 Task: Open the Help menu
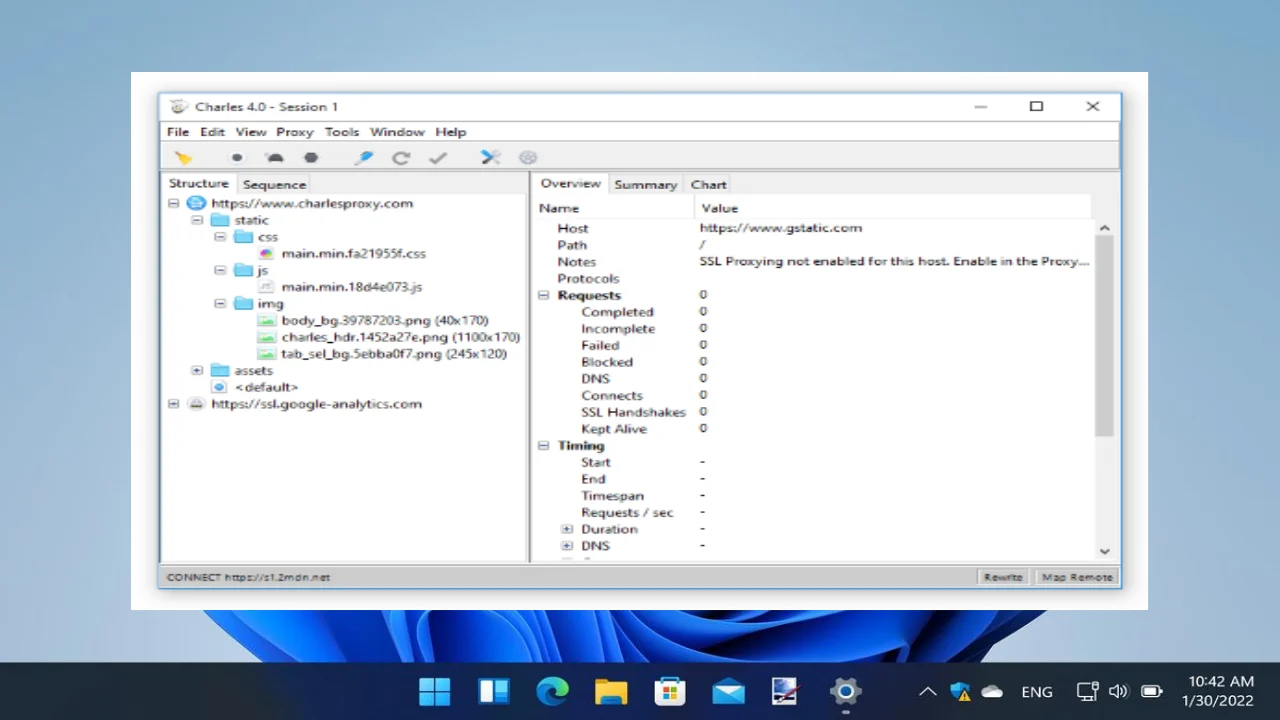(451, 132)
